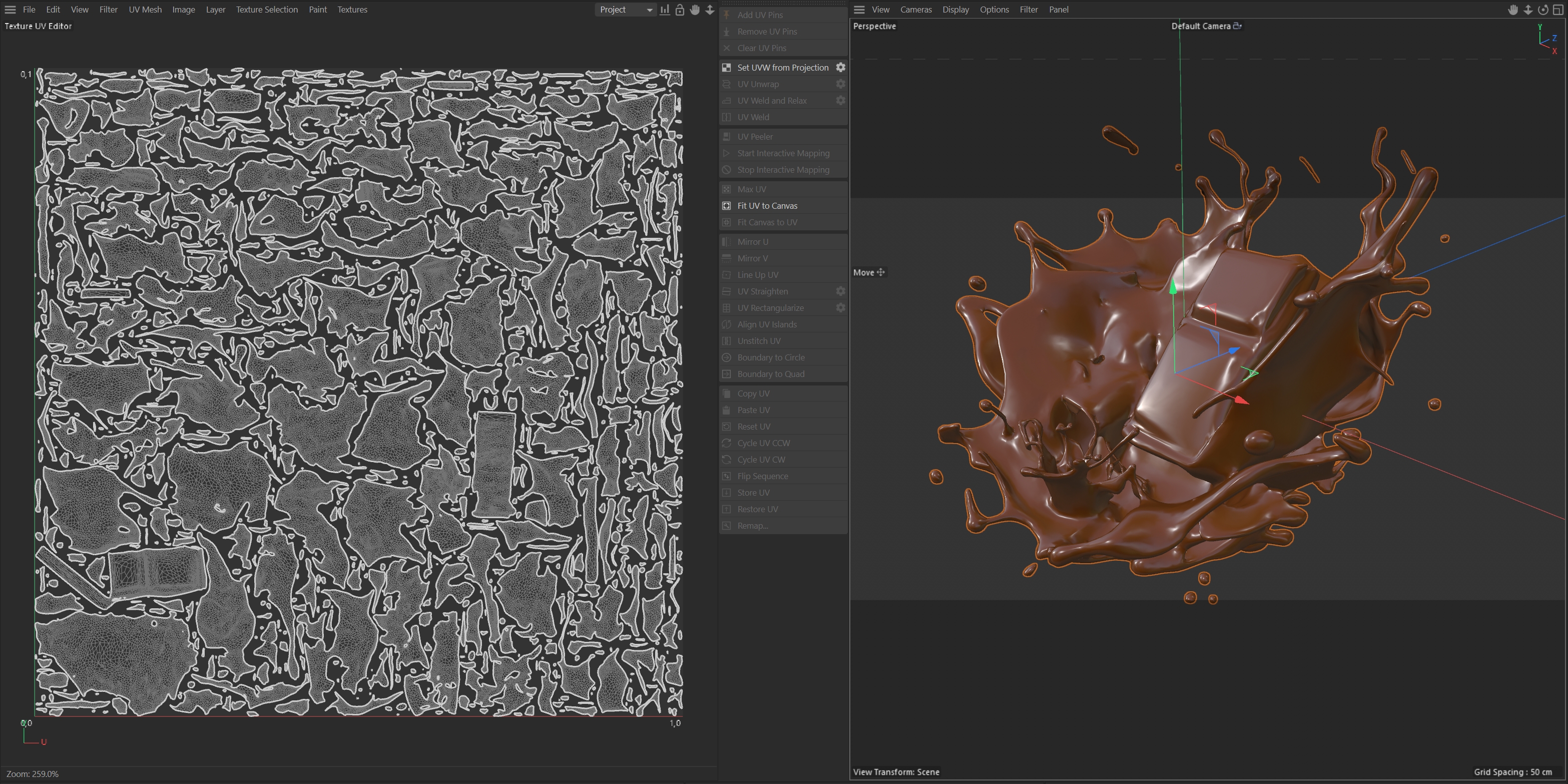Open the UV Mesh menu
Screen dimensions: 1568x784
pos(145,10)
